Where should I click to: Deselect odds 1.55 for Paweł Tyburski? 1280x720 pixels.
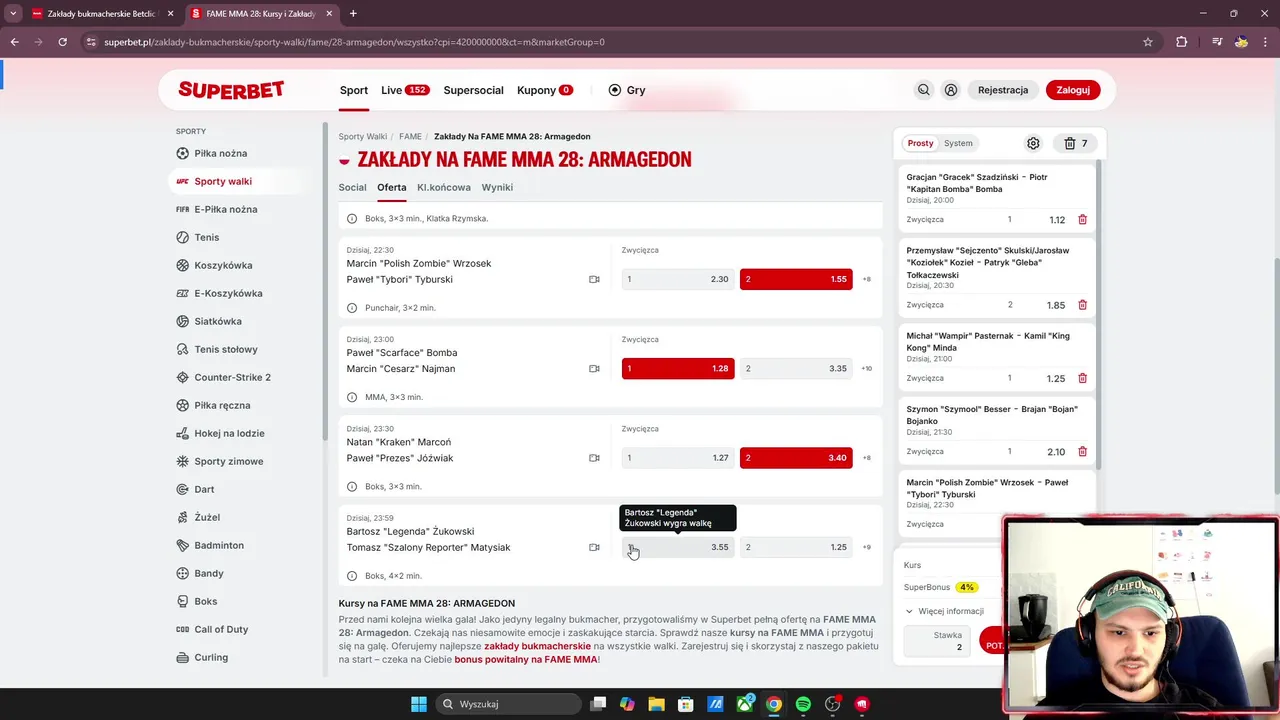796,279
